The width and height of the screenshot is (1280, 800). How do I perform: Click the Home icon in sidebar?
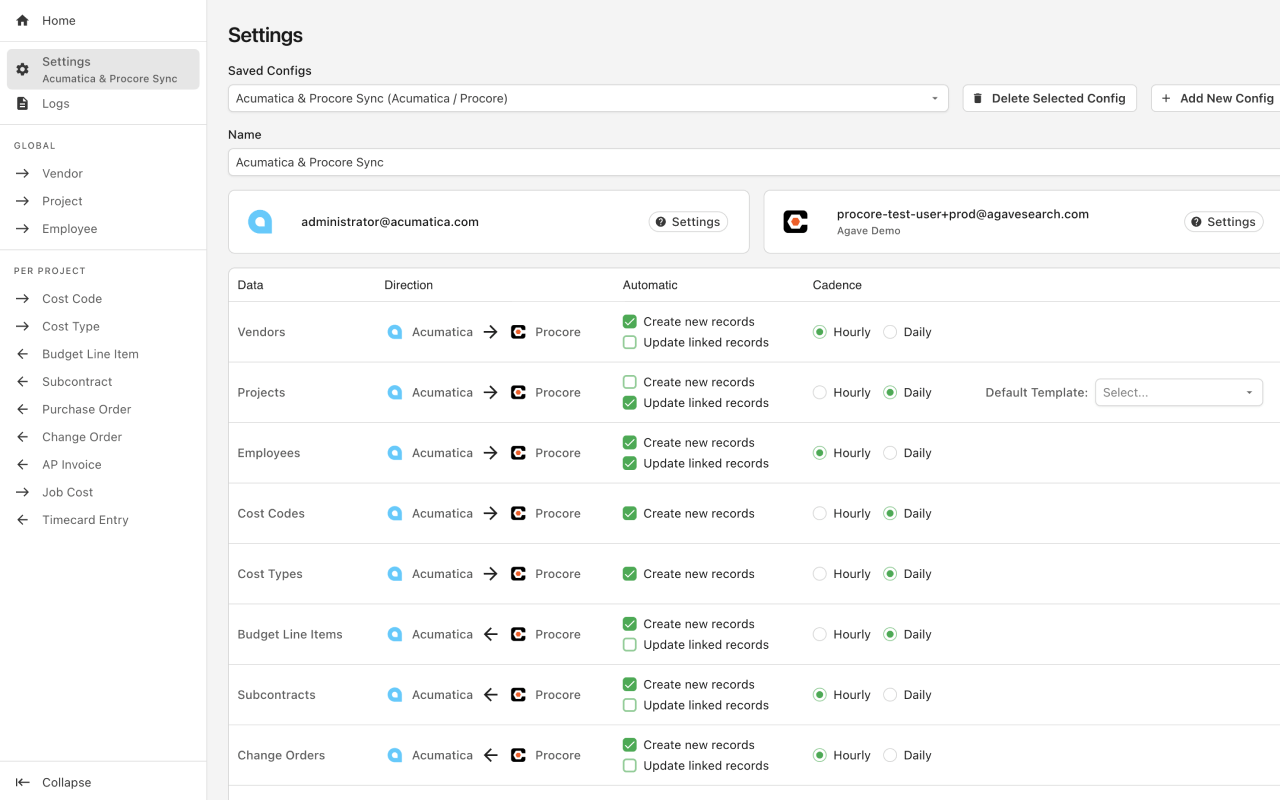(22, 20)
